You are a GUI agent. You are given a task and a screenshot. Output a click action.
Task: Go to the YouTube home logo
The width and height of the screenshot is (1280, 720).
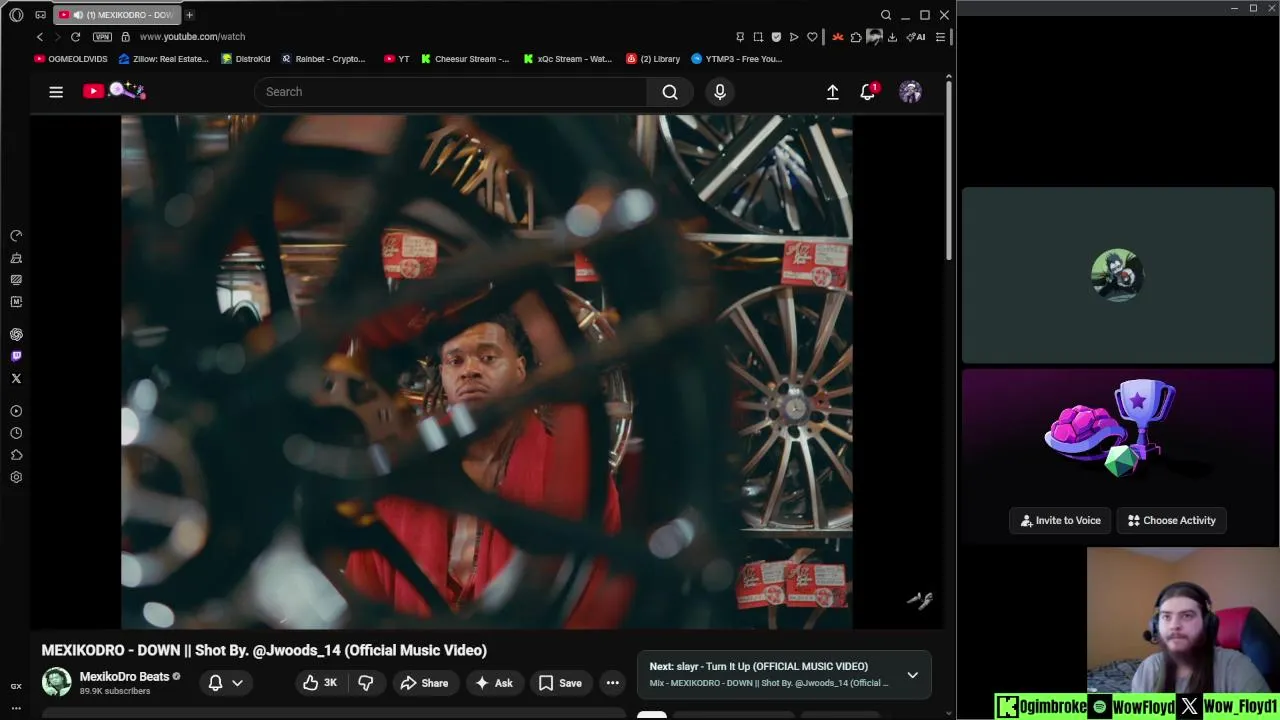pyautogui.click(x=114, y=91)
